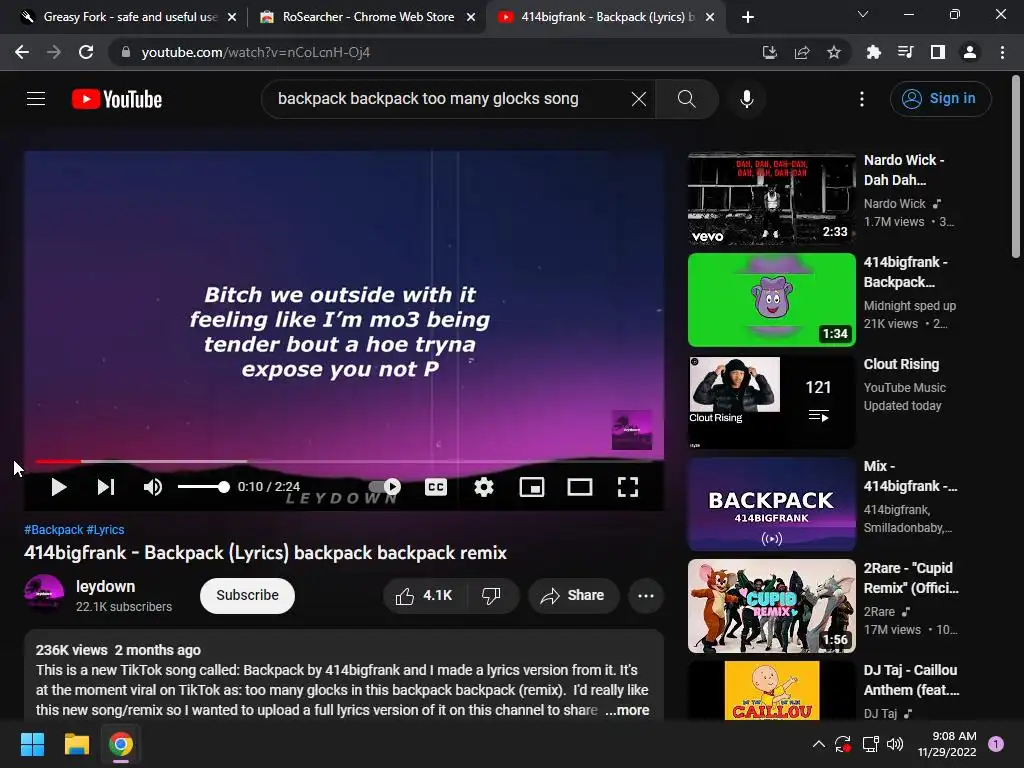Enable theater mode view
Image resolution: width=1024 pixels, height=768 pixels.
580,487
